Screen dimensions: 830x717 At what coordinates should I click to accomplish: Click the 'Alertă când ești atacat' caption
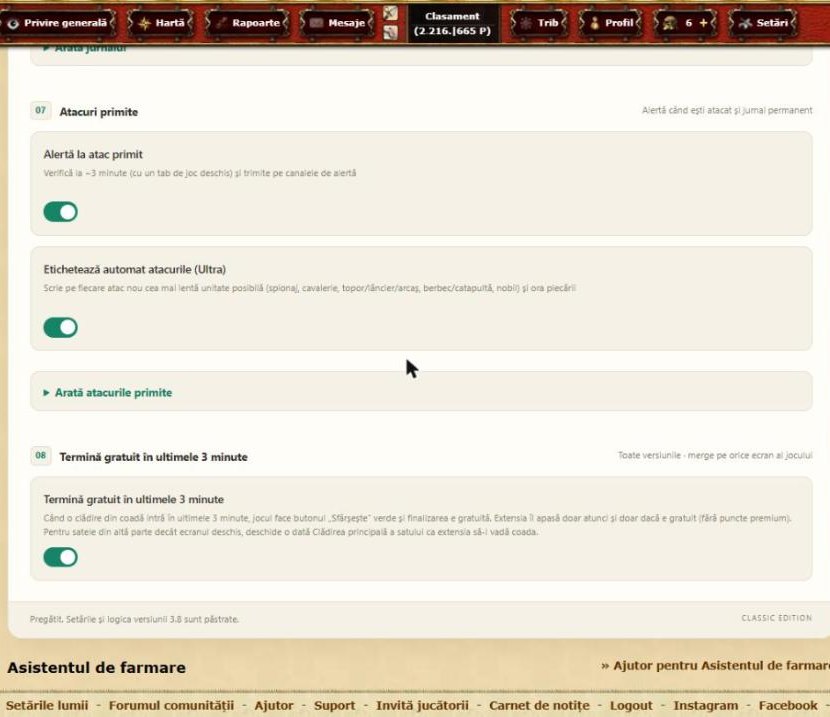pos(727,110)
